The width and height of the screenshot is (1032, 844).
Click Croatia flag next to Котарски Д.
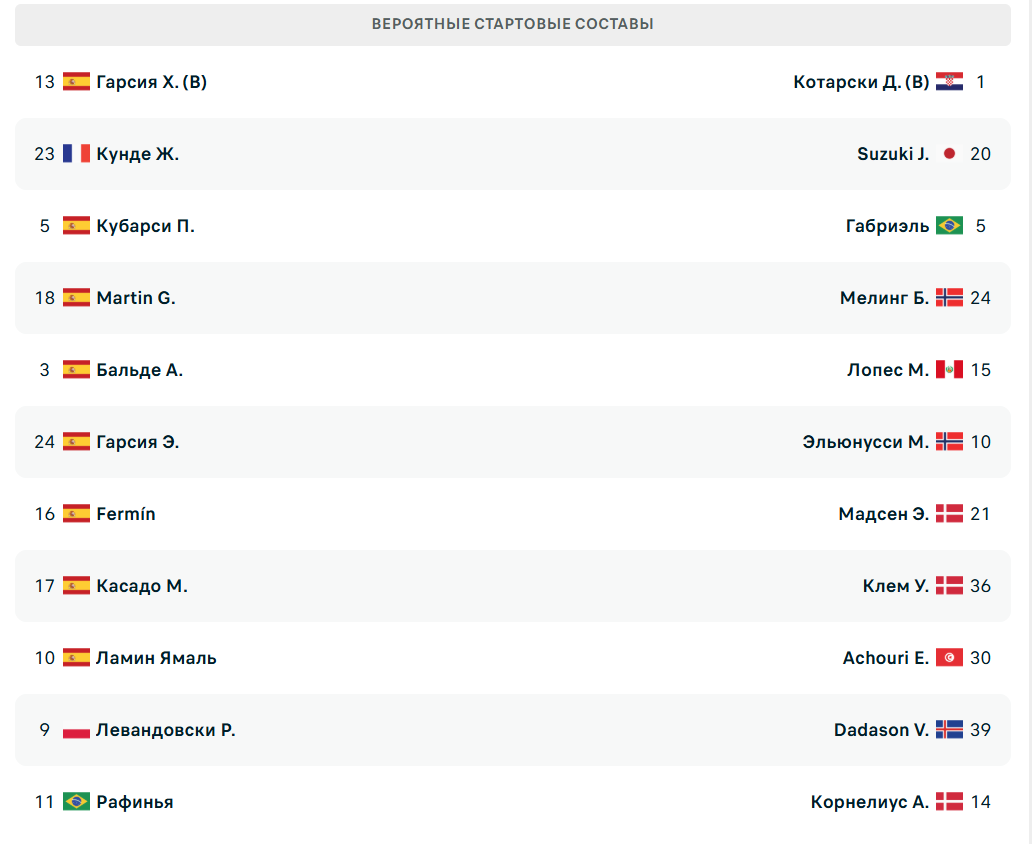949,82
